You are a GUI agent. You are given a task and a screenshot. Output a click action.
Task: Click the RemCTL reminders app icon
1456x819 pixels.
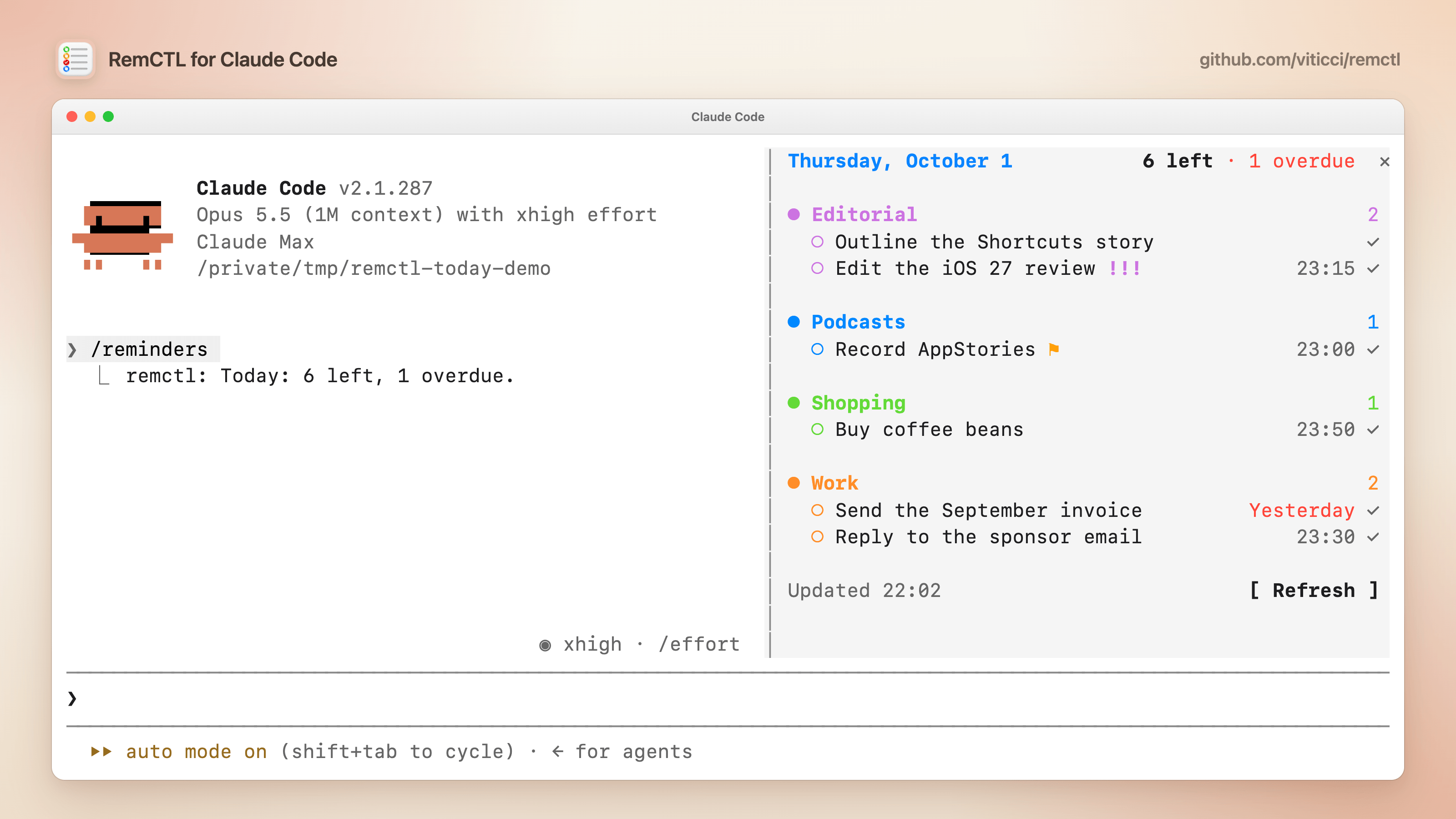point(76,59)
